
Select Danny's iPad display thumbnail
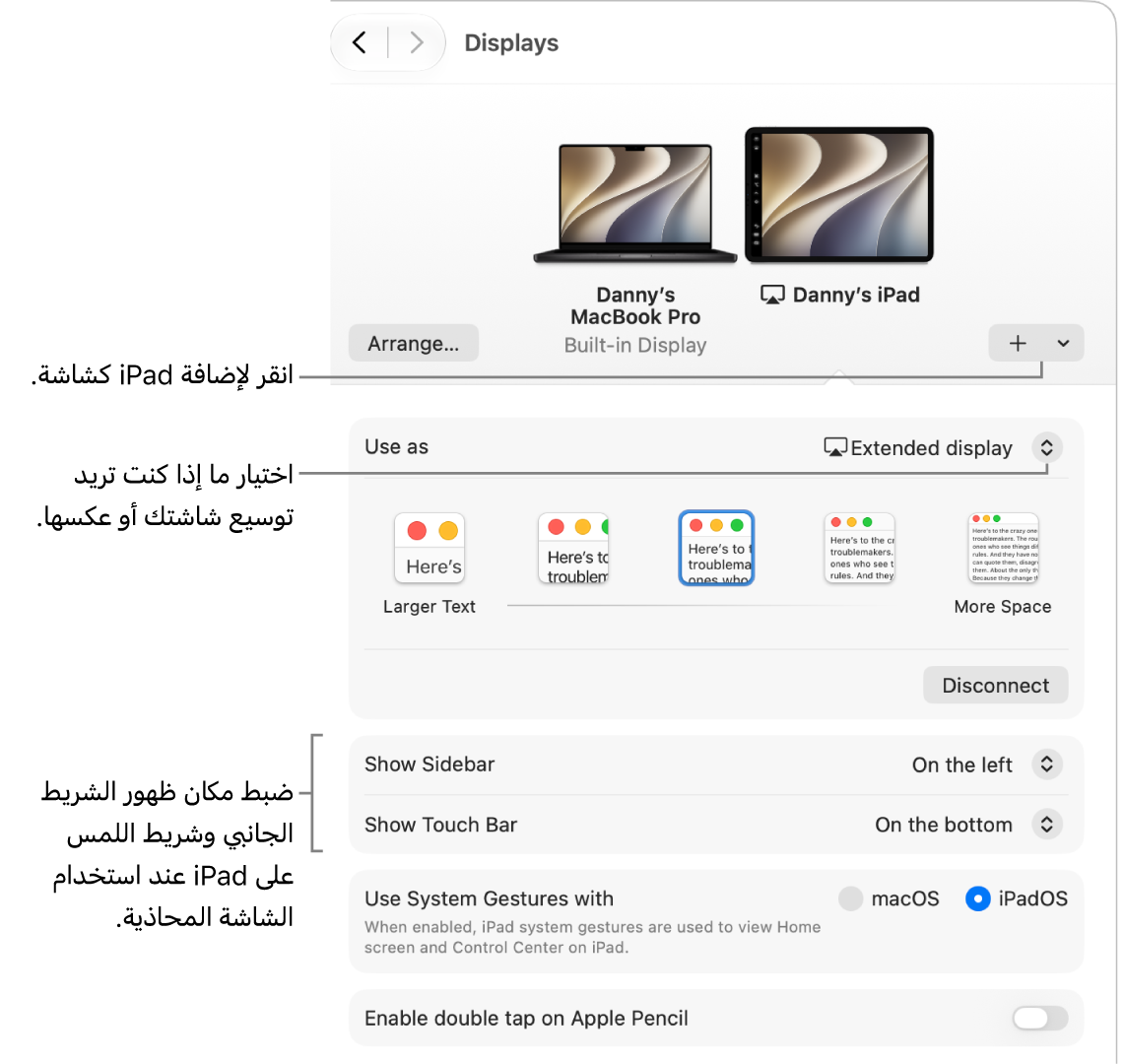click(x=839, y=196)
